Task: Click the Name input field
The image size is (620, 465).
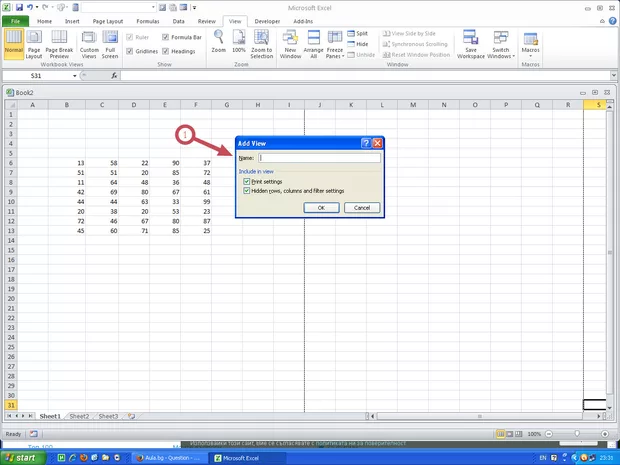Action: (x=320, y=157)
